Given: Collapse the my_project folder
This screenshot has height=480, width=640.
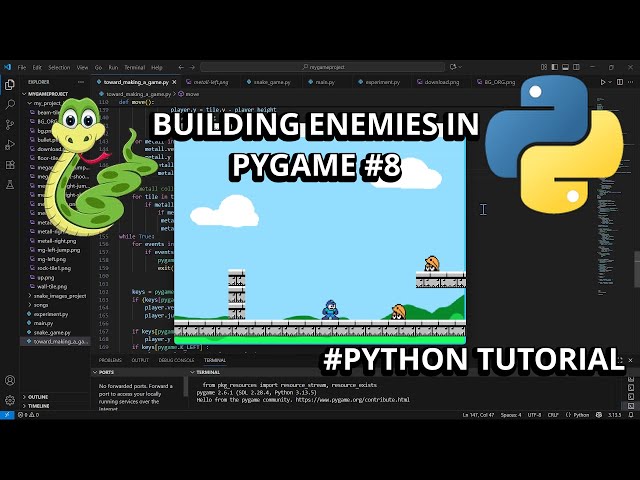Looking at the screenshot, I should tap(47, 103).
